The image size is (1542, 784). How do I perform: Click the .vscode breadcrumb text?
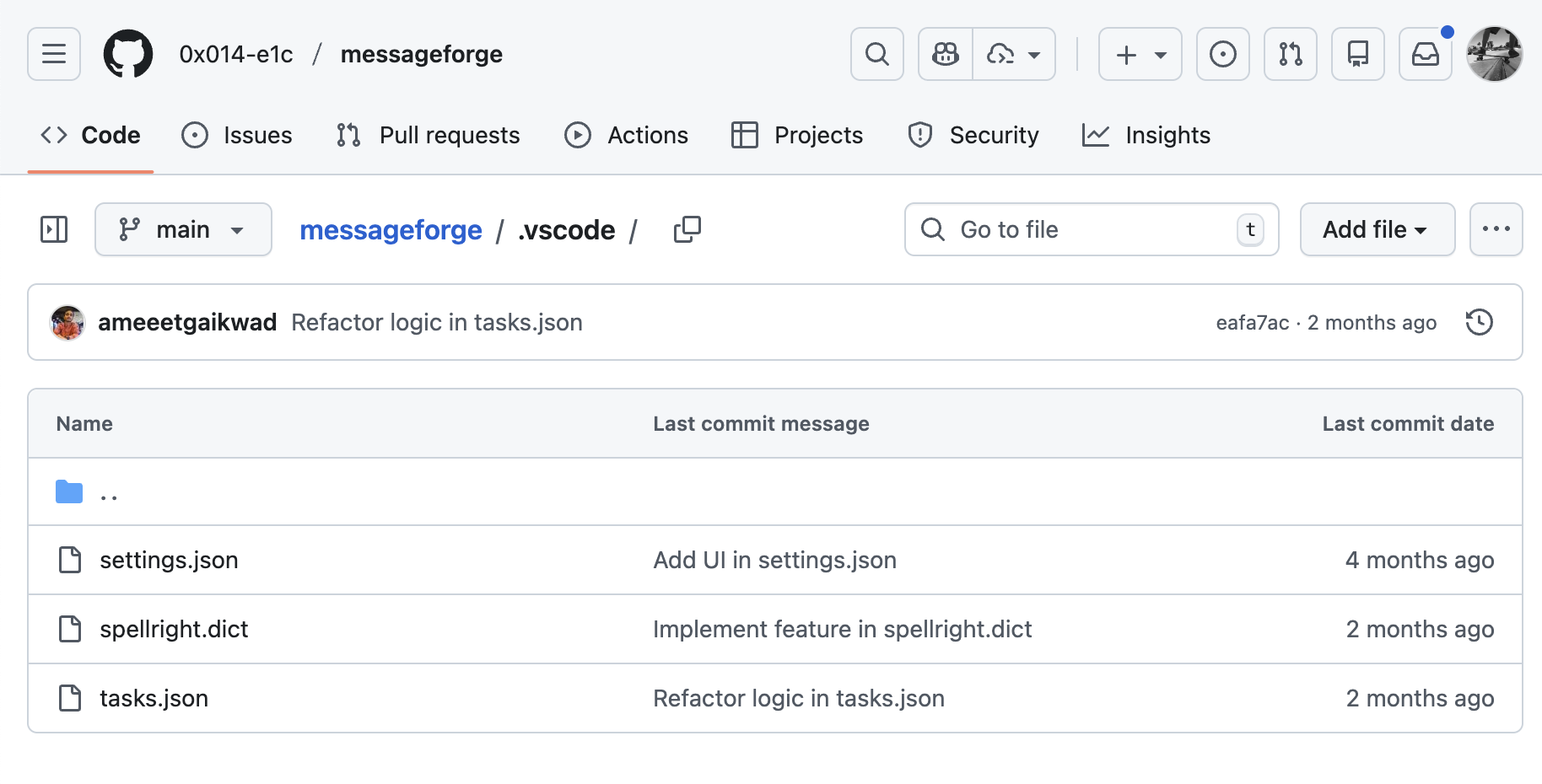coord(567,229)
